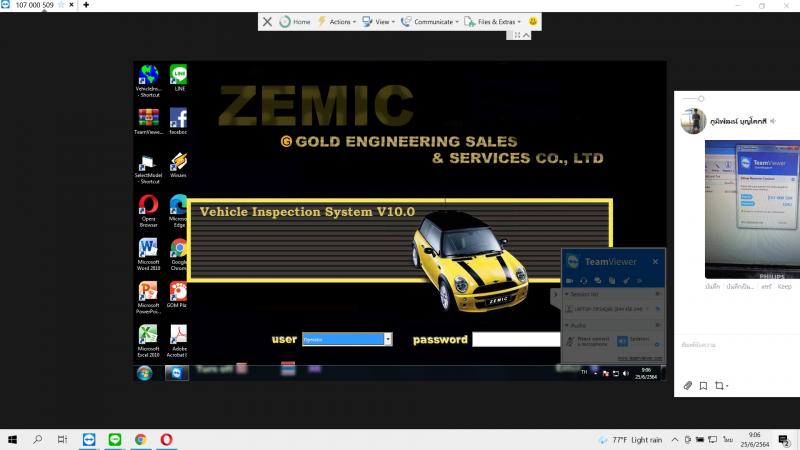Open Windows Start menu
Screen dimensions: 800x450
click(12, 439)
